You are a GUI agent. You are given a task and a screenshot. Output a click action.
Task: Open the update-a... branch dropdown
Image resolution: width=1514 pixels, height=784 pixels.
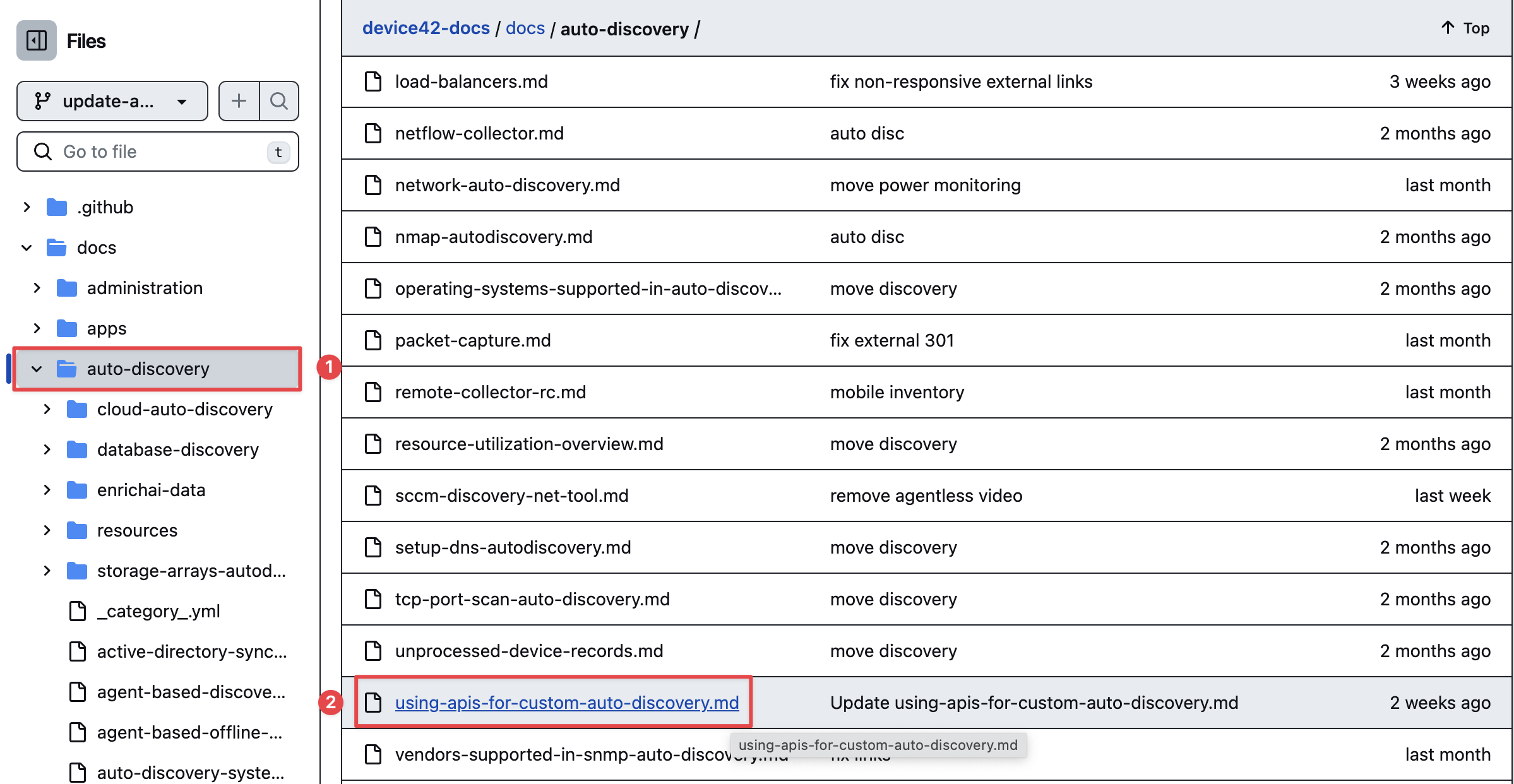[x=112, y=101]
